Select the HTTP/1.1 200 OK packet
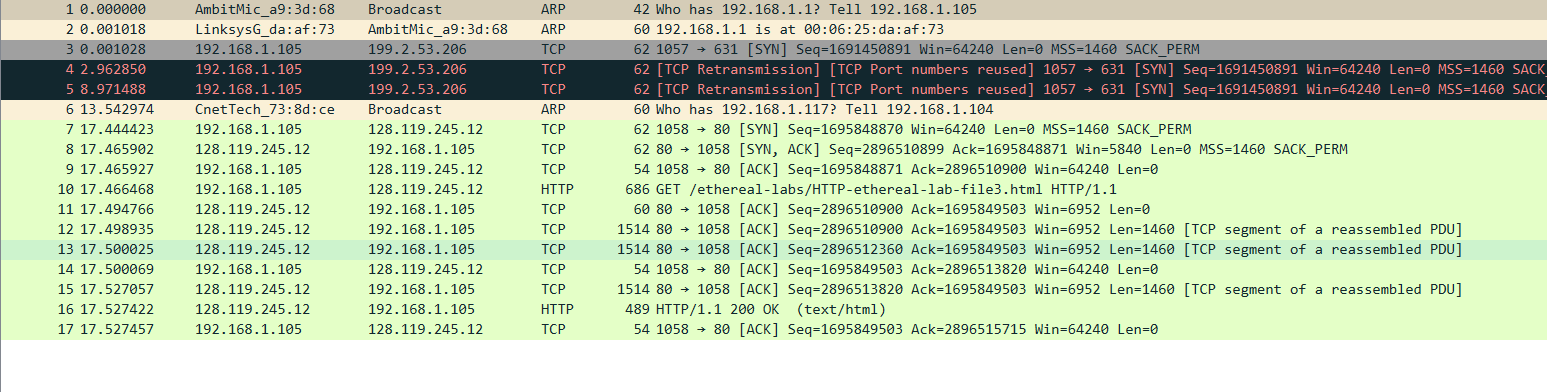 tap(773, 310)
